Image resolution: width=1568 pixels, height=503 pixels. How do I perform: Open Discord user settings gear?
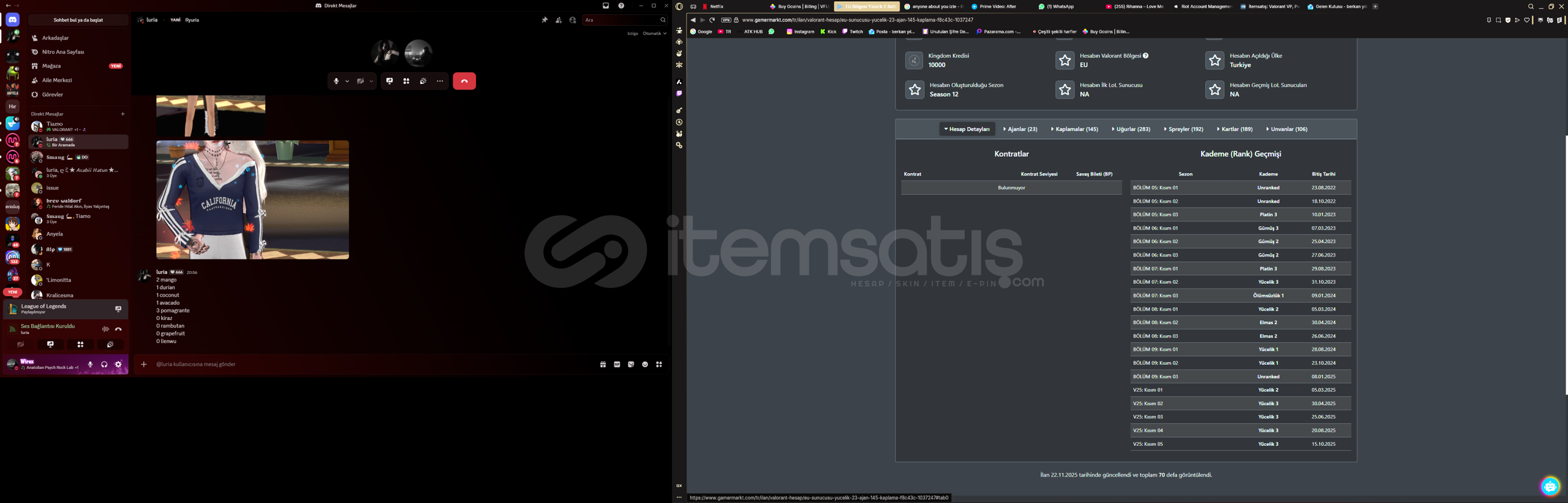(x=118, y=365)
